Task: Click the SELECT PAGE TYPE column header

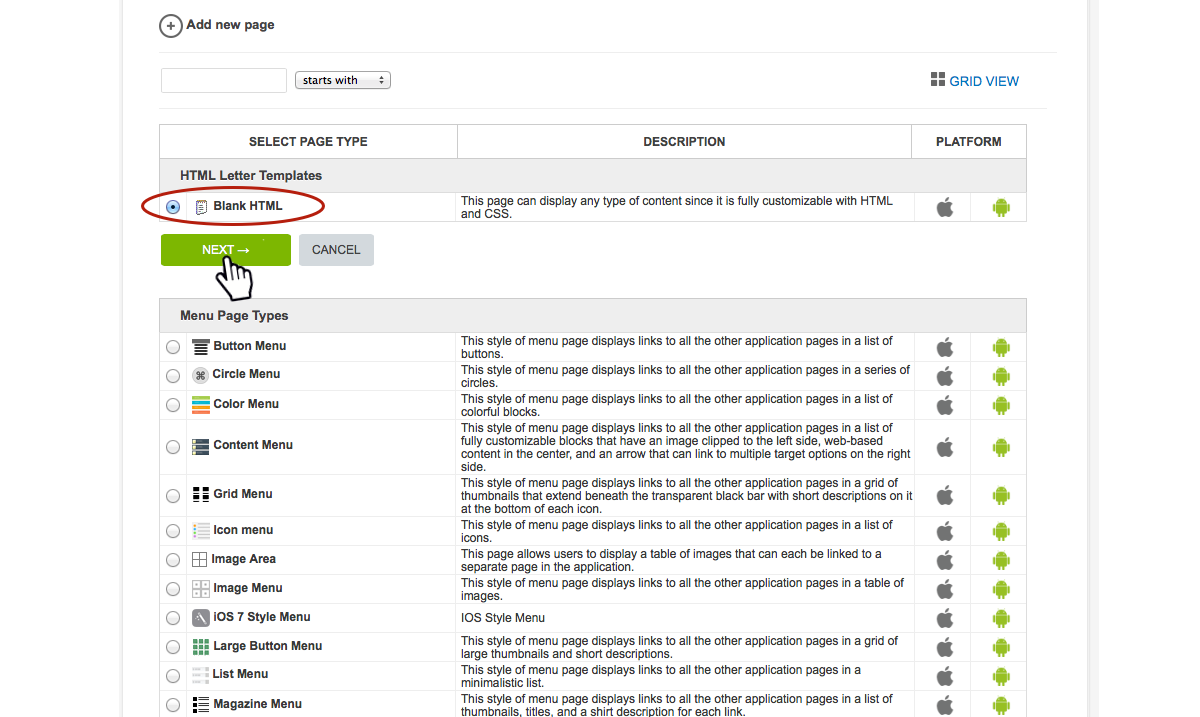Action: pos(308,141)
